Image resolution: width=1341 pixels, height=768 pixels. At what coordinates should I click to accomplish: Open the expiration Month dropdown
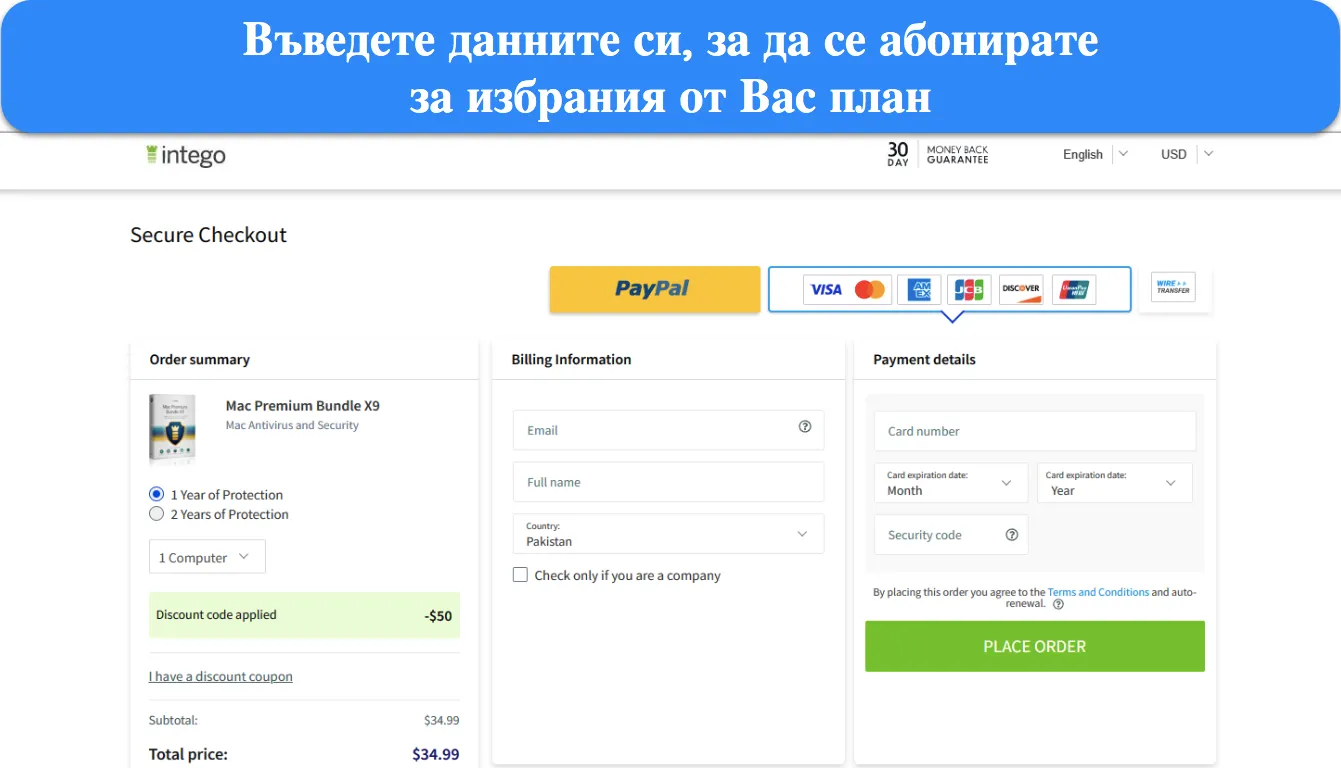(x=951, y=483)
